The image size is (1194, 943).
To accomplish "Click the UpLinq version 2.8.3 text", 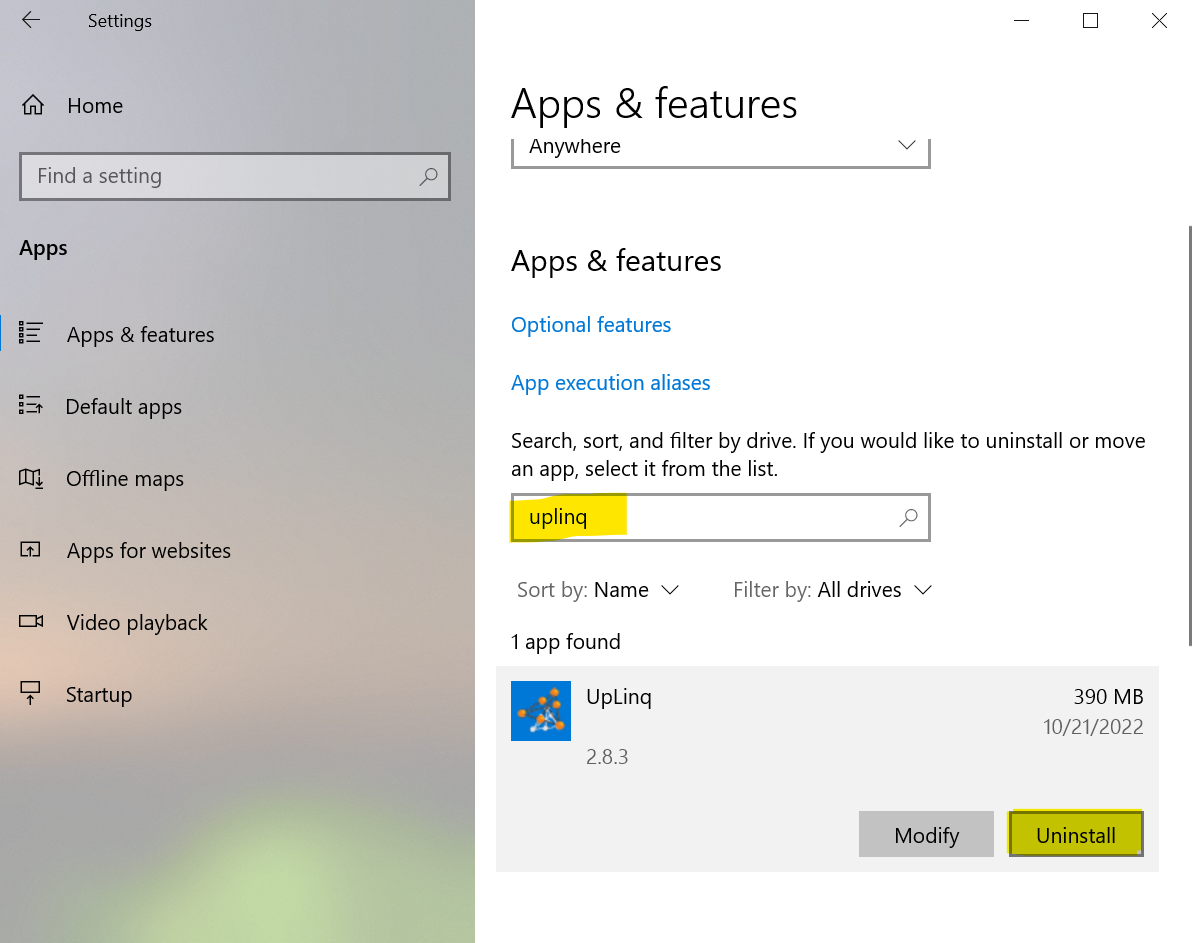I will [607, 757].
